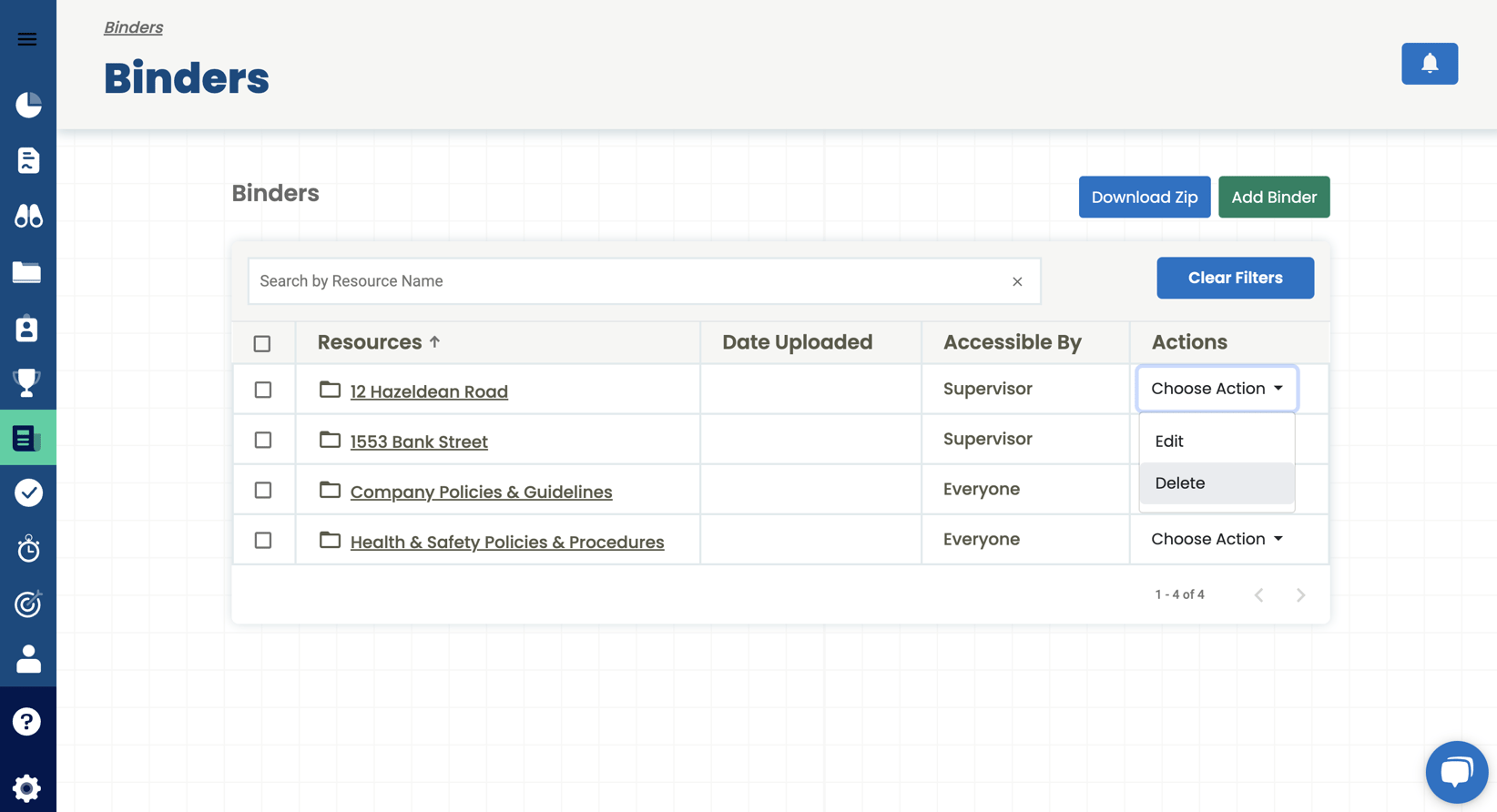Open the trophy icon in sidebar
This screenshot has height=812, width=1497.
pyautogui.click(x=27, y=382)
